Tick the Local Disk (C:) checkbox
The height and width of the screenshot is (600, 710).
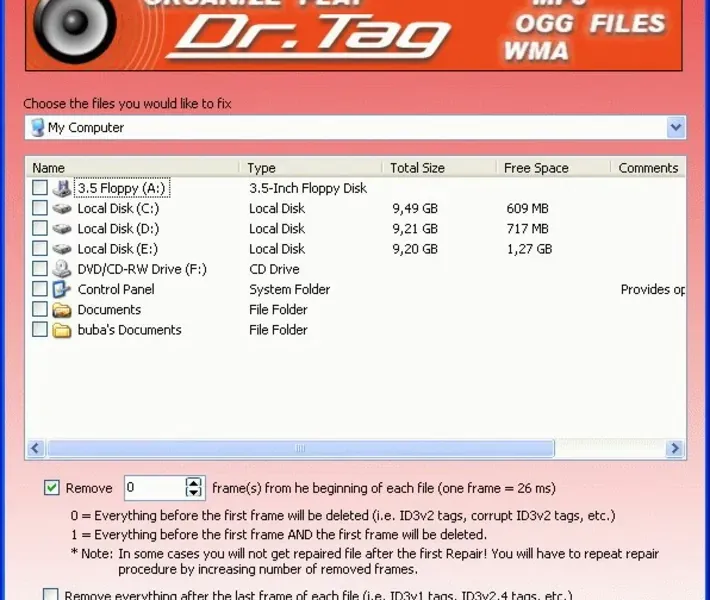pos(40,208)
